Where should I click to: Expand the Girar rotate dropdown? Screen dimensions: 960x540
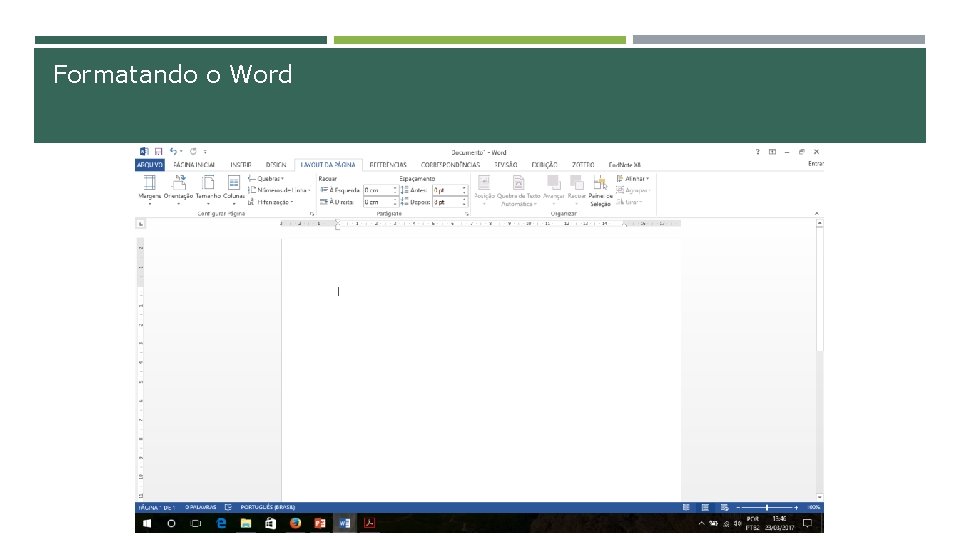[x=629, y=202]
